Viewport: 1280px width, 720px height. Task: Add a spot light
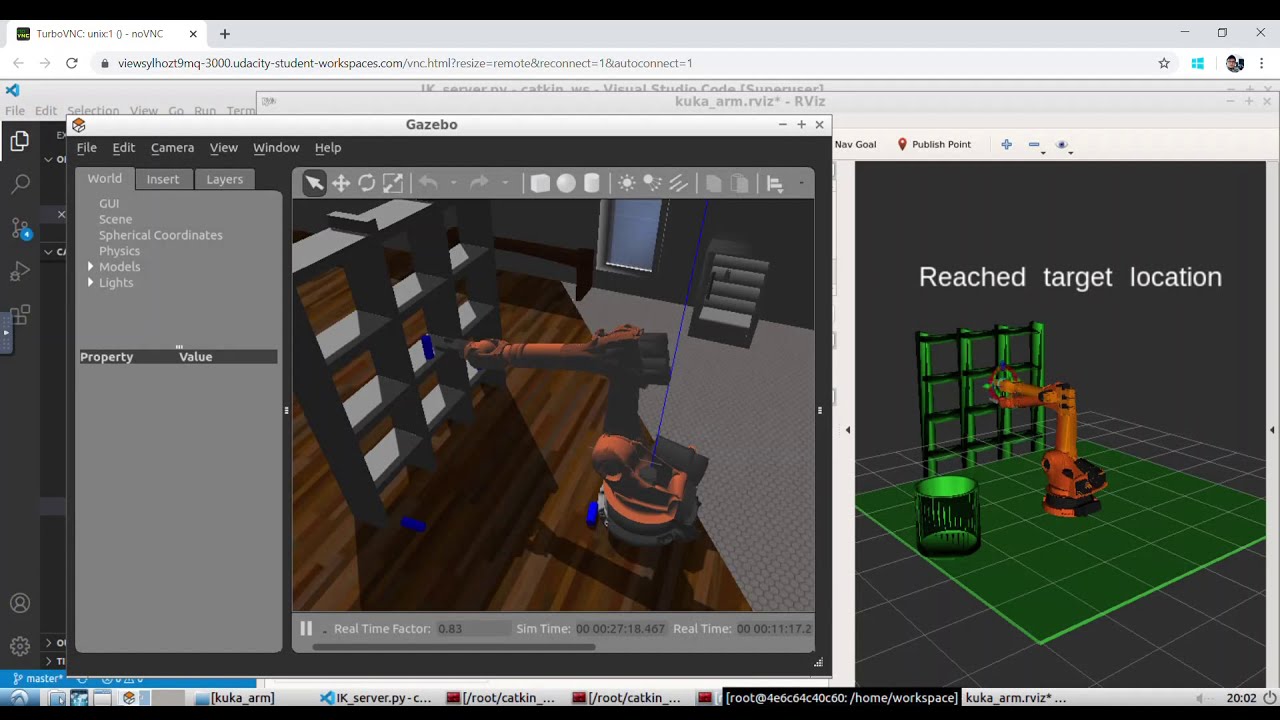pyautogui.click(x=653, y=183)
